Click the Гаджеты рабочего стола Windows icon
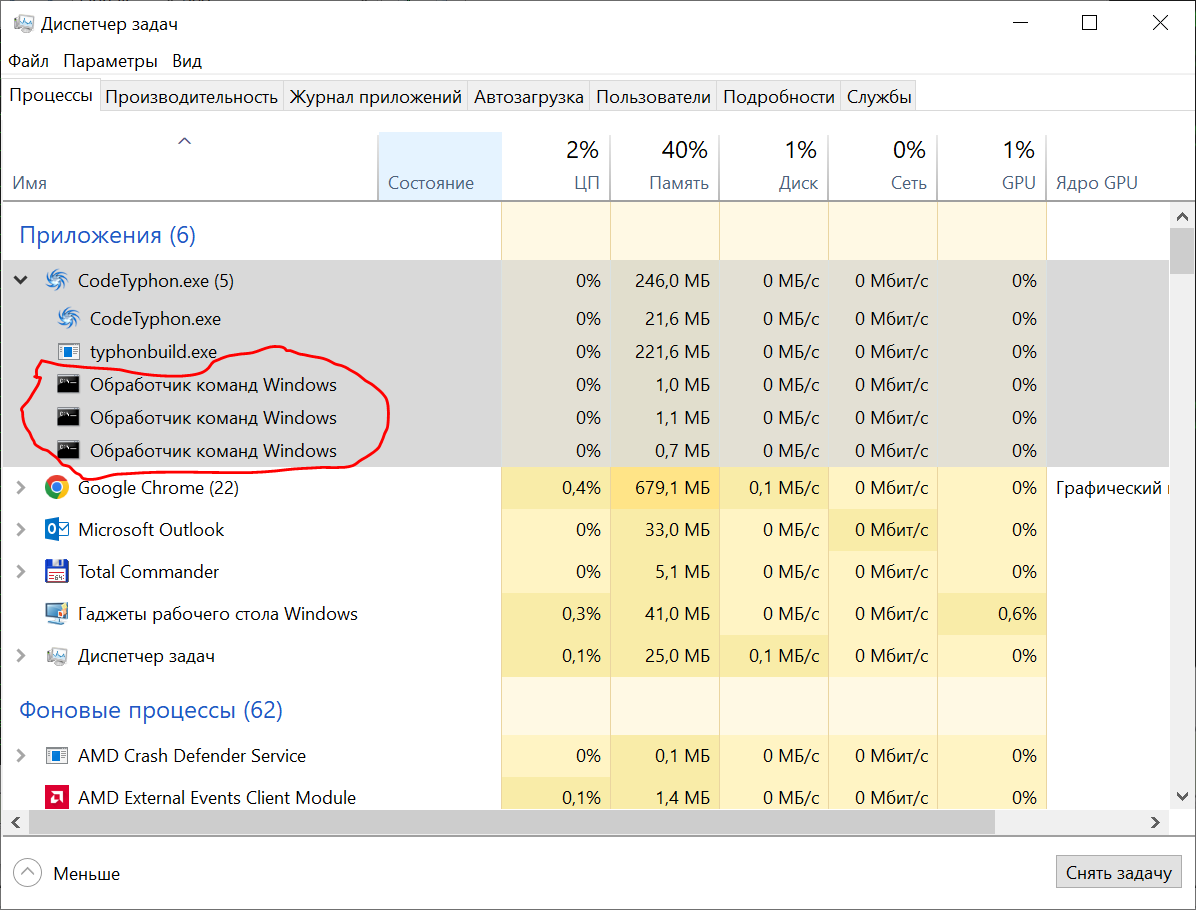The height and width of the screenshot is (910, 1196). (x=56, y=613)
